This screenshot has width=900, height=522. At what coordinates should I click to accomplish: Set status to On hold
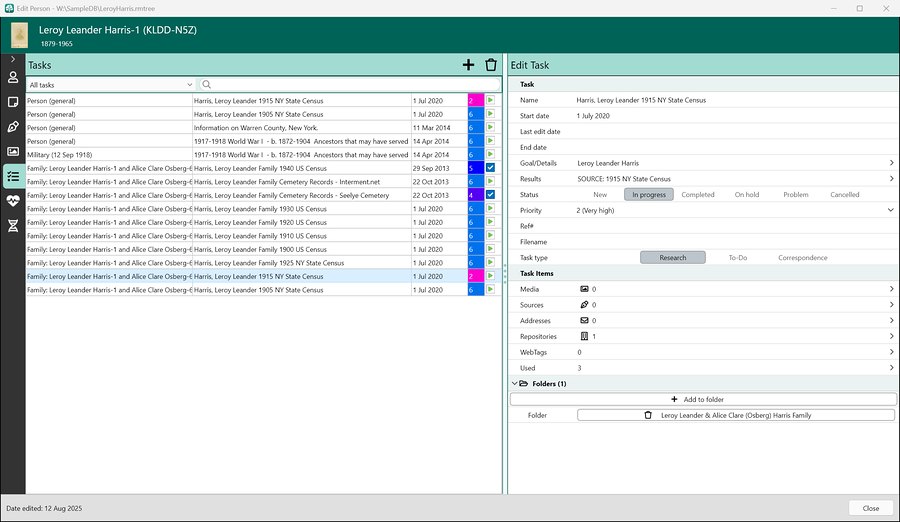pos(747,195)
